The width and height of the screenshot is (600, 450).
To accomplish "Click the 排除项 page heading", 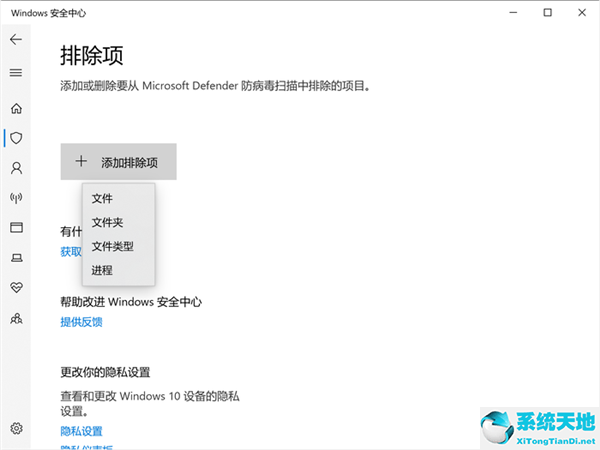I will (92, 56).
